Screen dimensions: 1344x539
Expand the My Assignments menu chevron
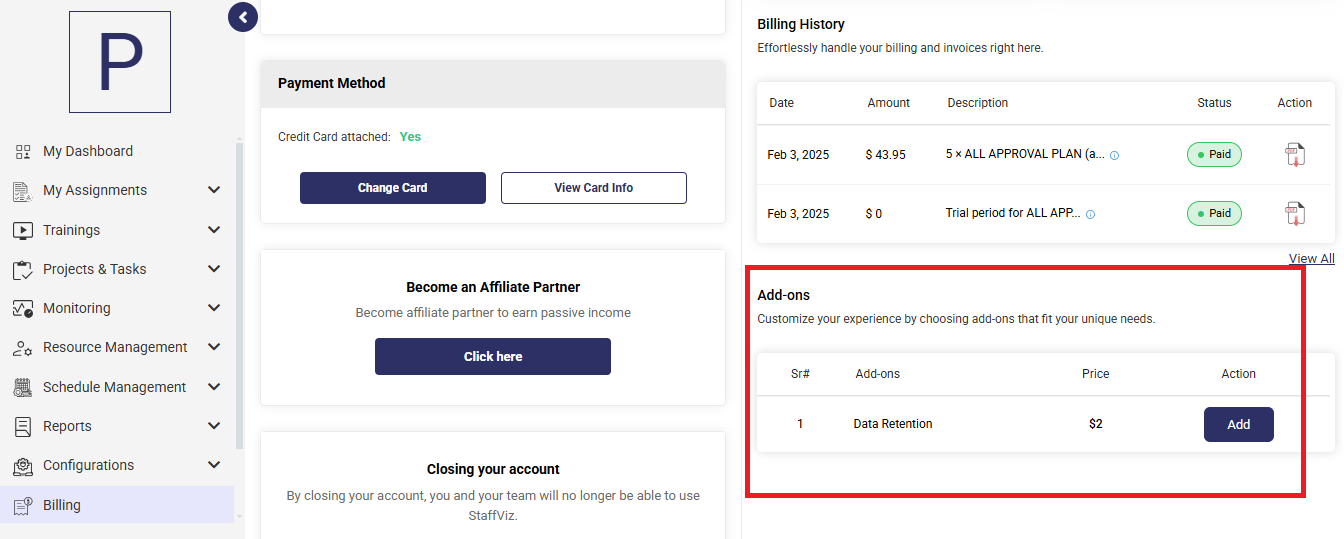(x=213, y=190)
